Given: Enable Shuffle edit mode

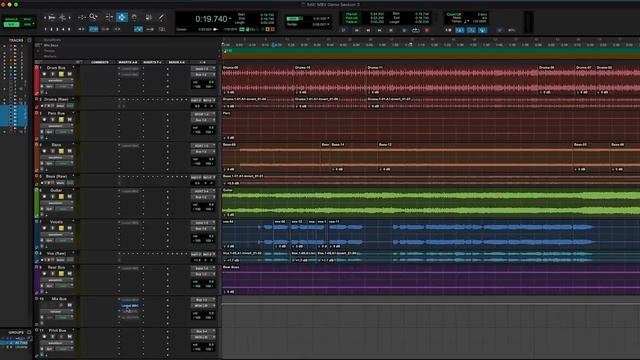Looking at the screenshot, I should click(x=11, y=19).
